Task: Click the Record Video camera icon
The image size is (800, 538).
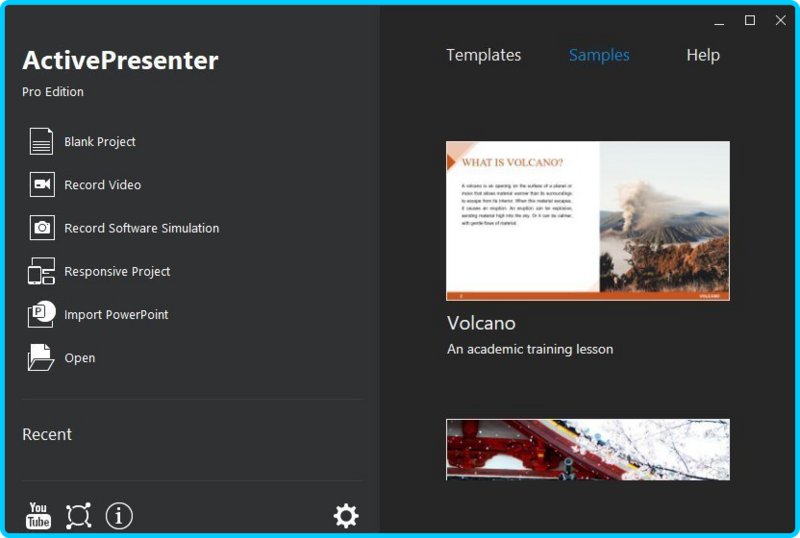Action: tap(42, 184)
